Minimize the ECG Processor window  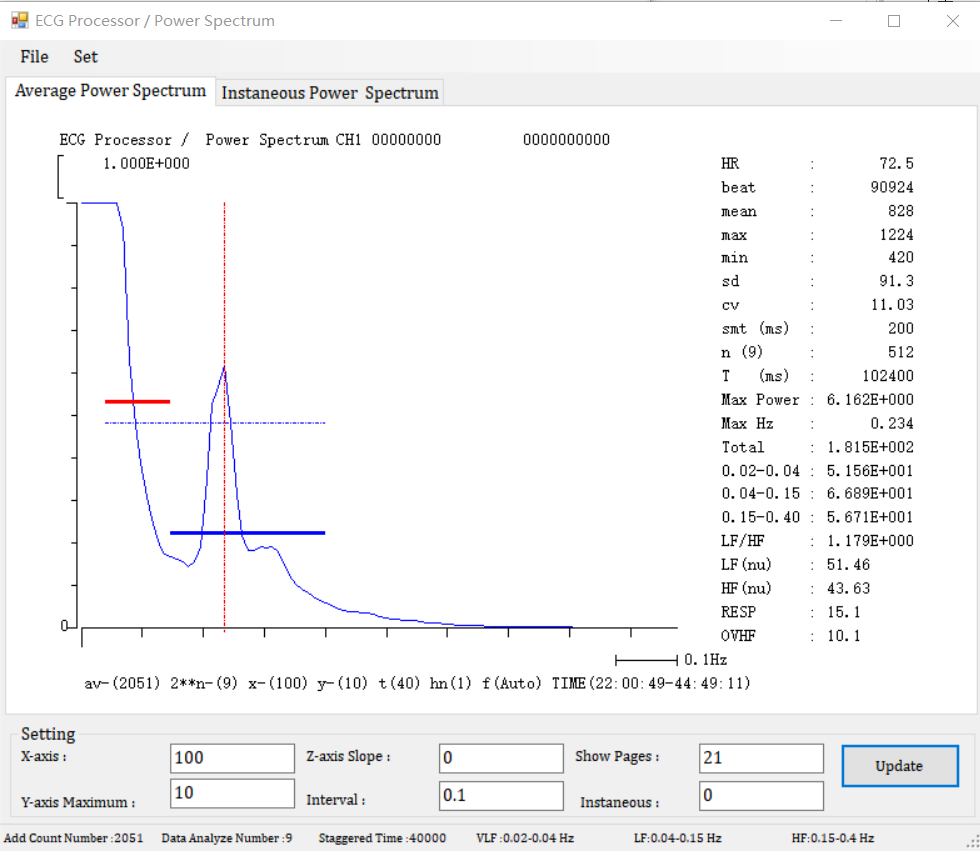[836, 21]
